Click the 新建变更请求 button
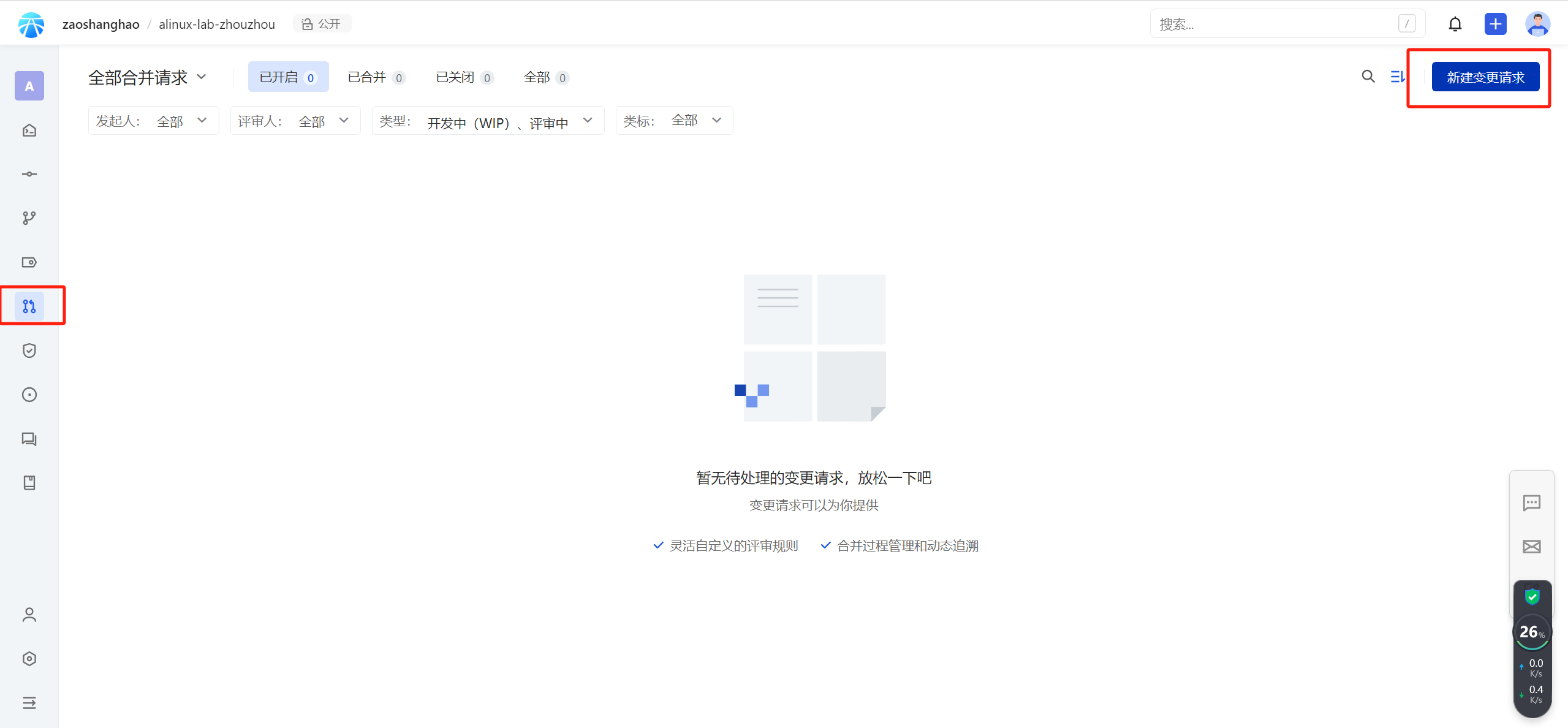Viewport: 1568px width, 728px height. tap(1485, 77)
